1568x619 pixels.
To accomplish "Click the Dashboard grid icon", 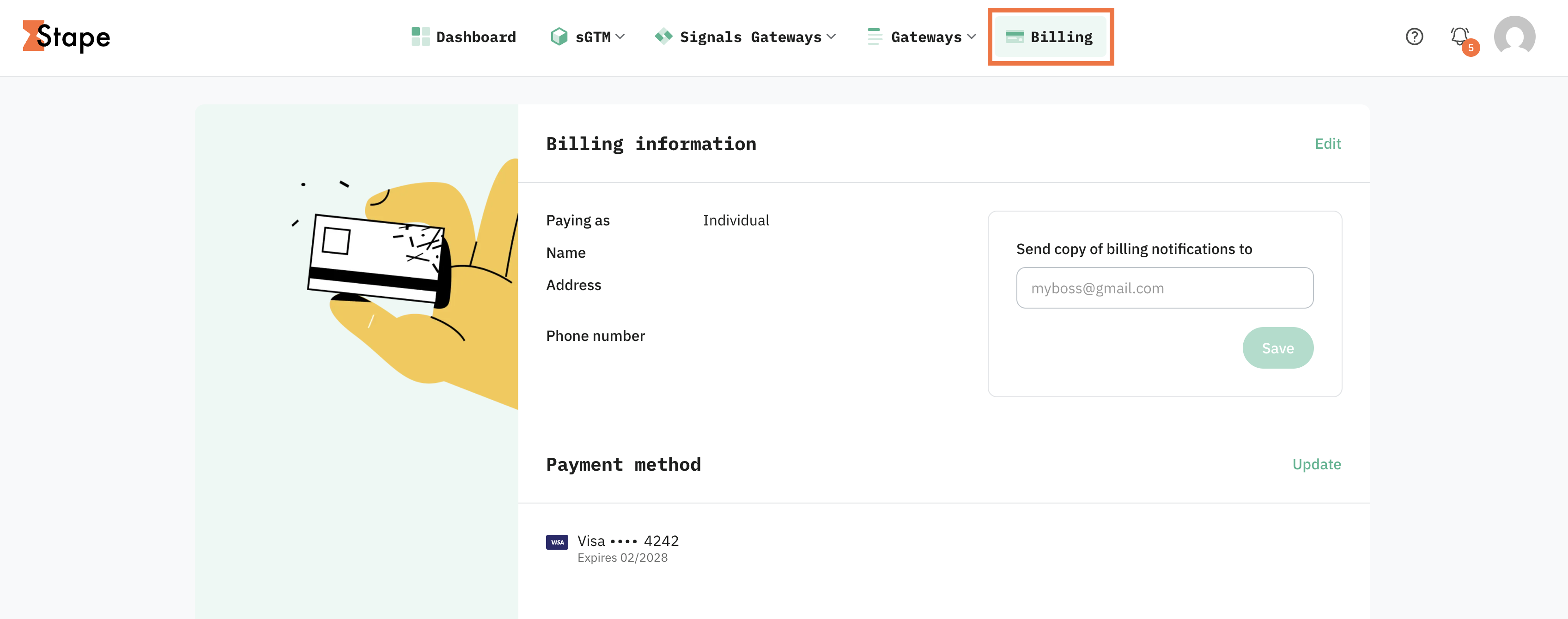I will [420, 36].
